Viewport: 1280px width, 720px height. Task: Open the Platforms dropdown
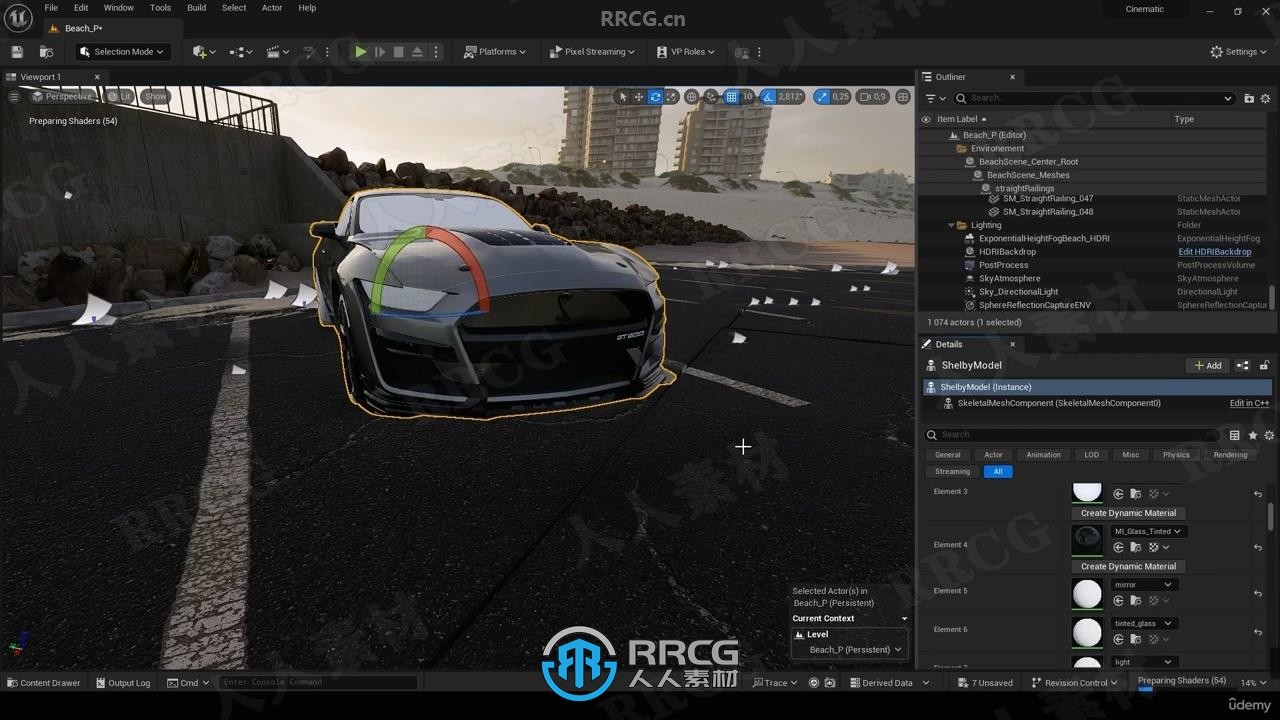tap(496, 52)
